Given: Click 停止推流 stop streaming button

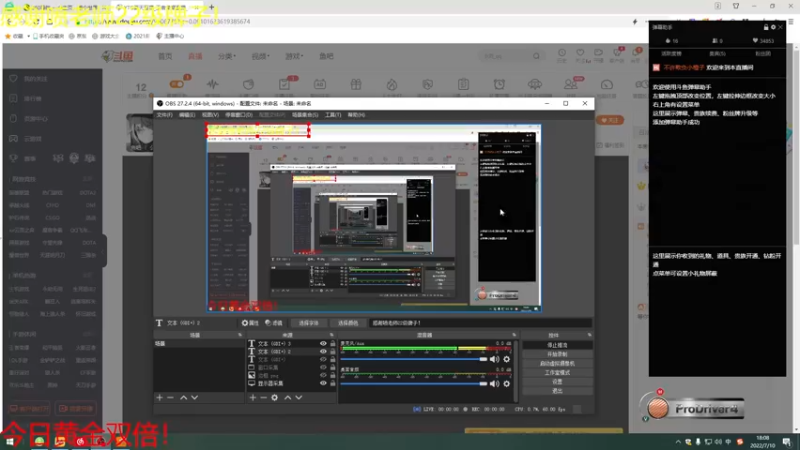Looking at the screenshot, I should (557, 345).
